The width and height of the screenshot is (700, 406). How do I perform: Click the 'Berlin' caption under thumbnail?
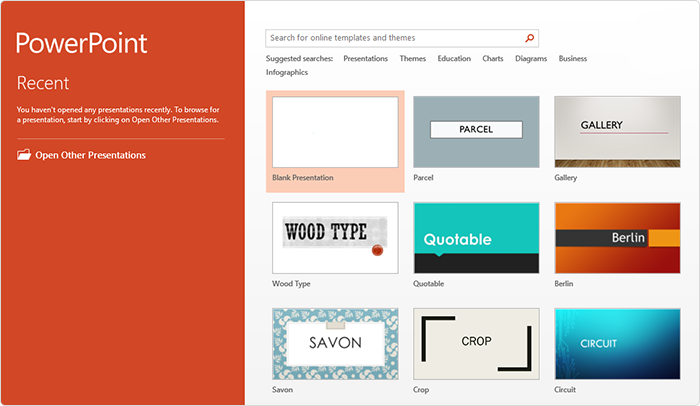(x=564, y=284)
